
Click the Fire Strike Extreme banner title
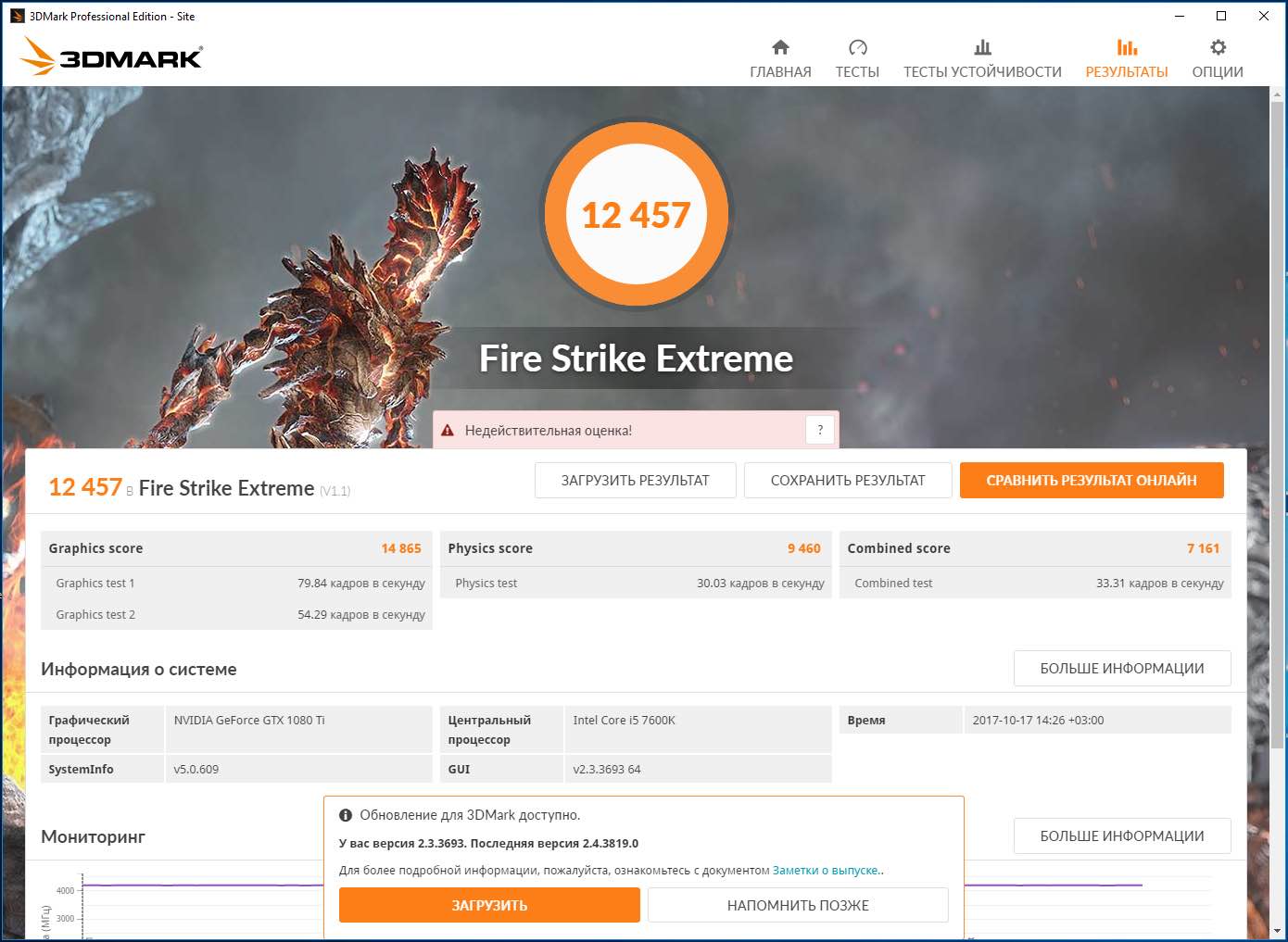point(636,358)
